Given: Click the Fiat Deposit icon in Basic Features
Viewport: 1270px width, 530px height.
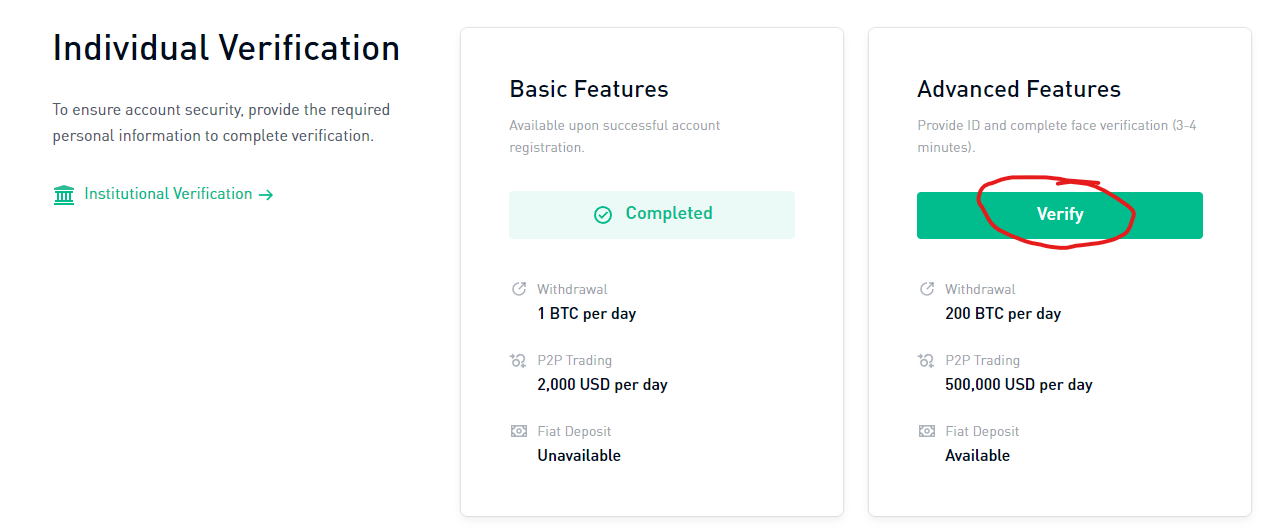Looking at the screenshot, I should [519, 431].
